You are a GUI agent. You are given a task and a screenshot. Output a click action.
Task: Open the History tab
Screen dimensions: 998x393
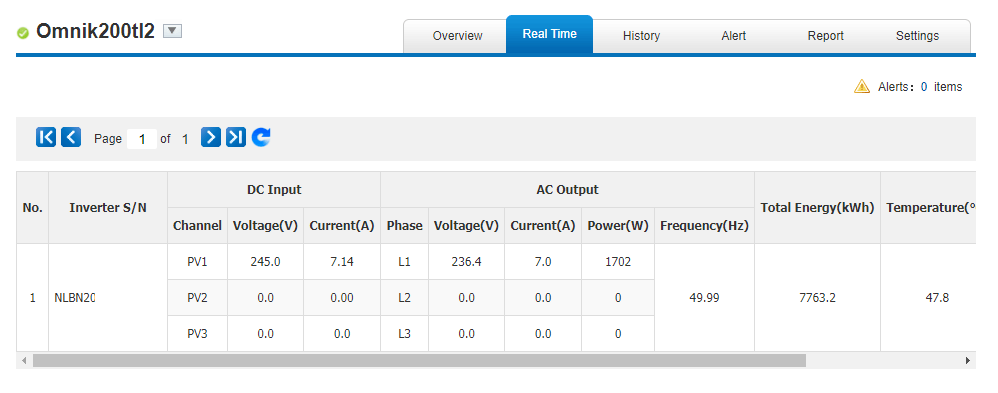pos(641,36)
